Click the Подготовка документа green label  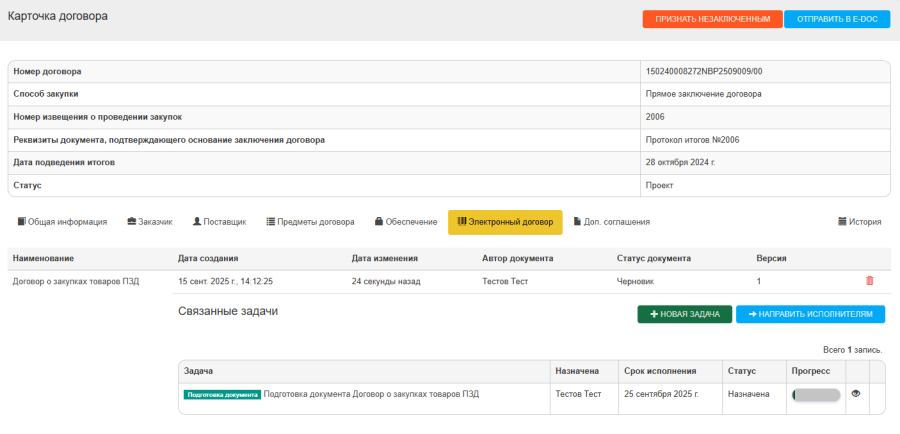tap(222, 395)
